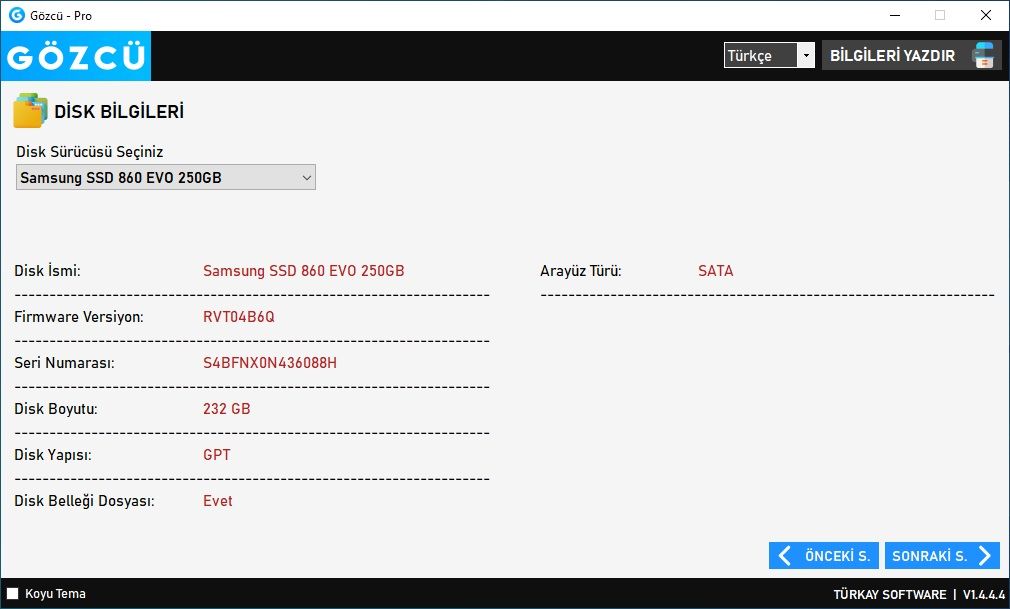
Task: Click interface type value SATA
Action: click(x=716, y=271)
